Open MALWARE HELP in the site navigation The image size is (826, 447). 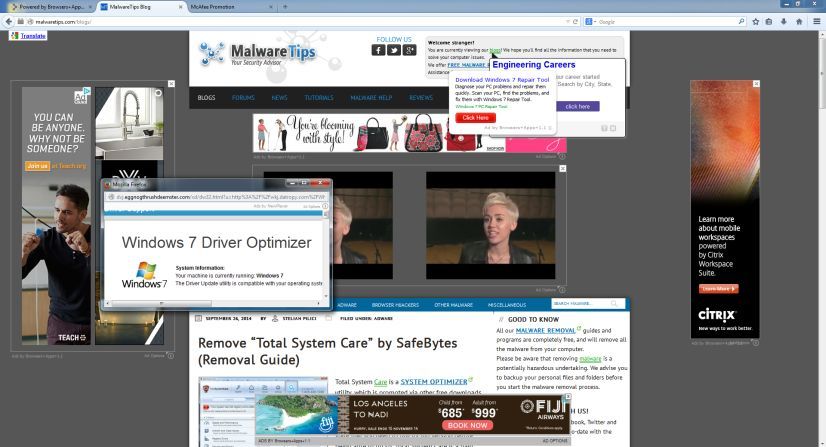pos(371,97)
